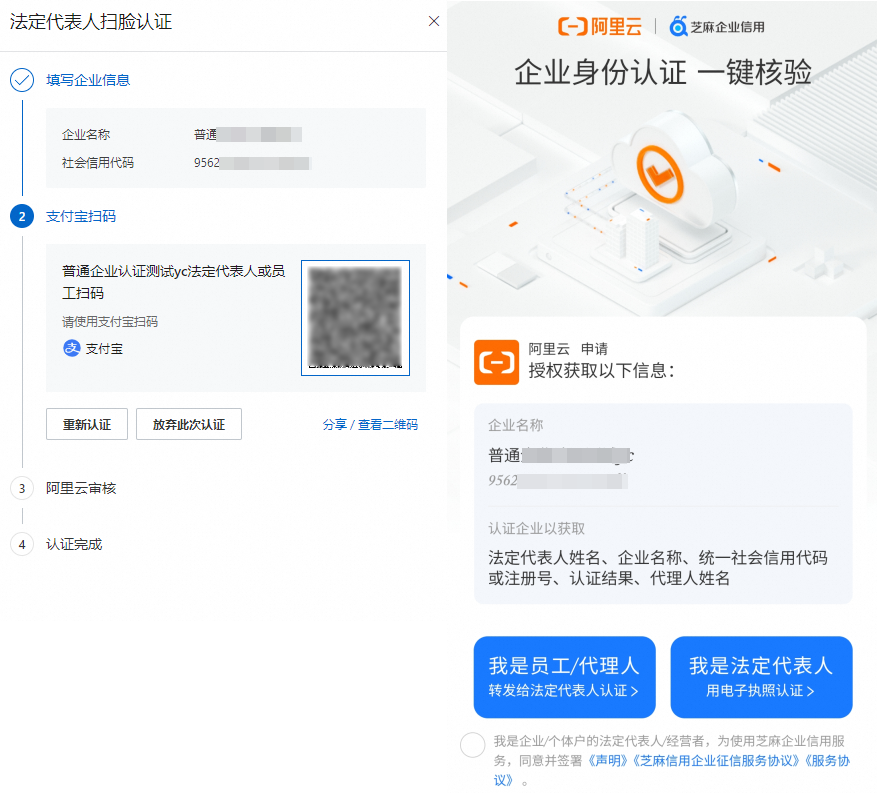Click the 社会信用代码 label
878x804 pixels.
coord(98,163)
